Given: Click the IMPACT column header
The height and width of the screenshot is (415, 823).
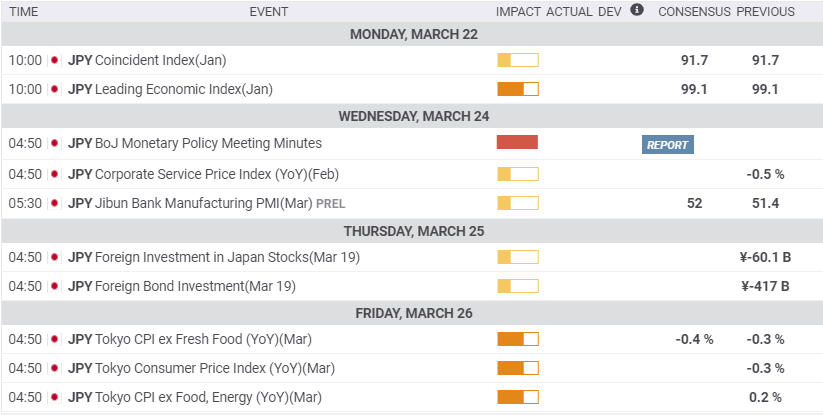Looking at the screenshot, I should coord(518,12).
